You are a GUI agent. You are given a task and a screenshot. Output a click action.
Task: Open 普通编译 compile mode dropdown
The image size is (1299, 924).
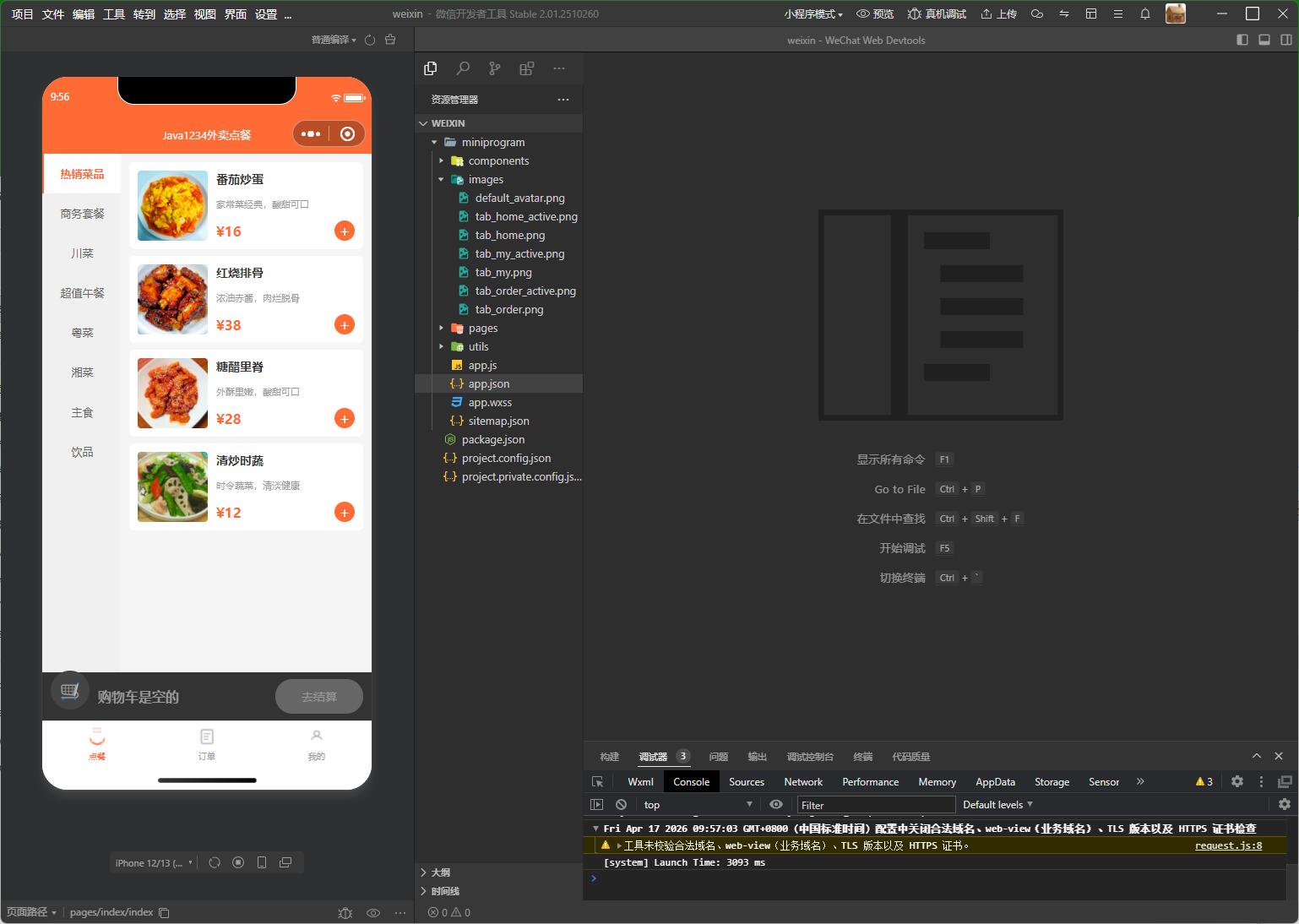coord(334,40)
